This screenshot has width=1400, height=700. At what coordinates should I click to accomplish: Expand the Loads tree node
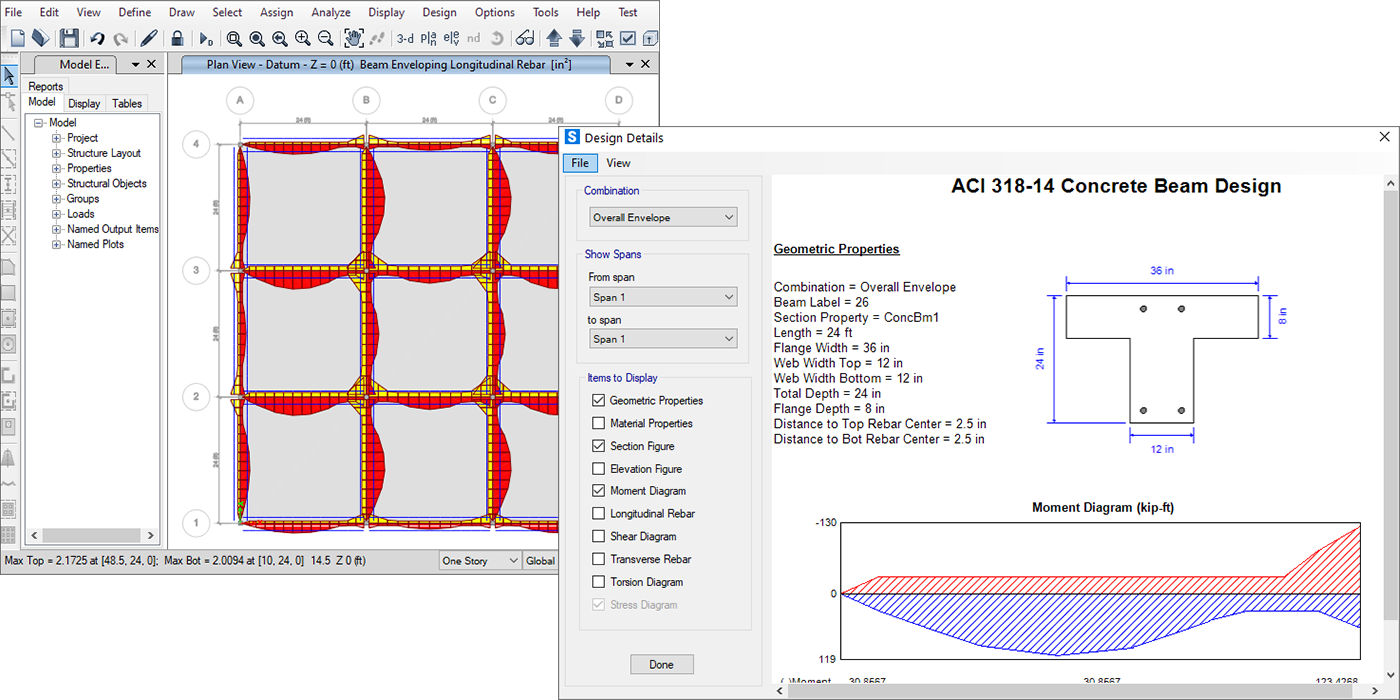tap(57, 214)
